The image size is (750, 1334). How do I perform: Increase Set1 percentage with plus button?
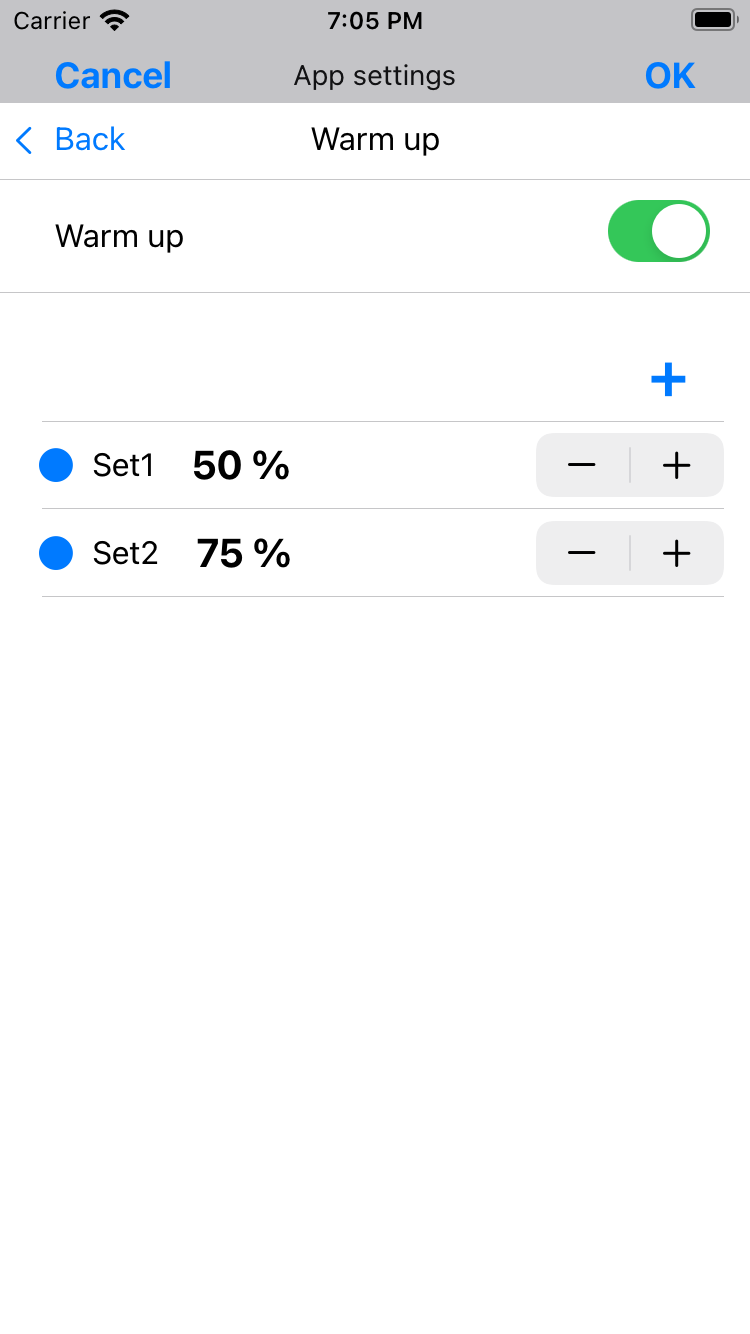[677, 465]
